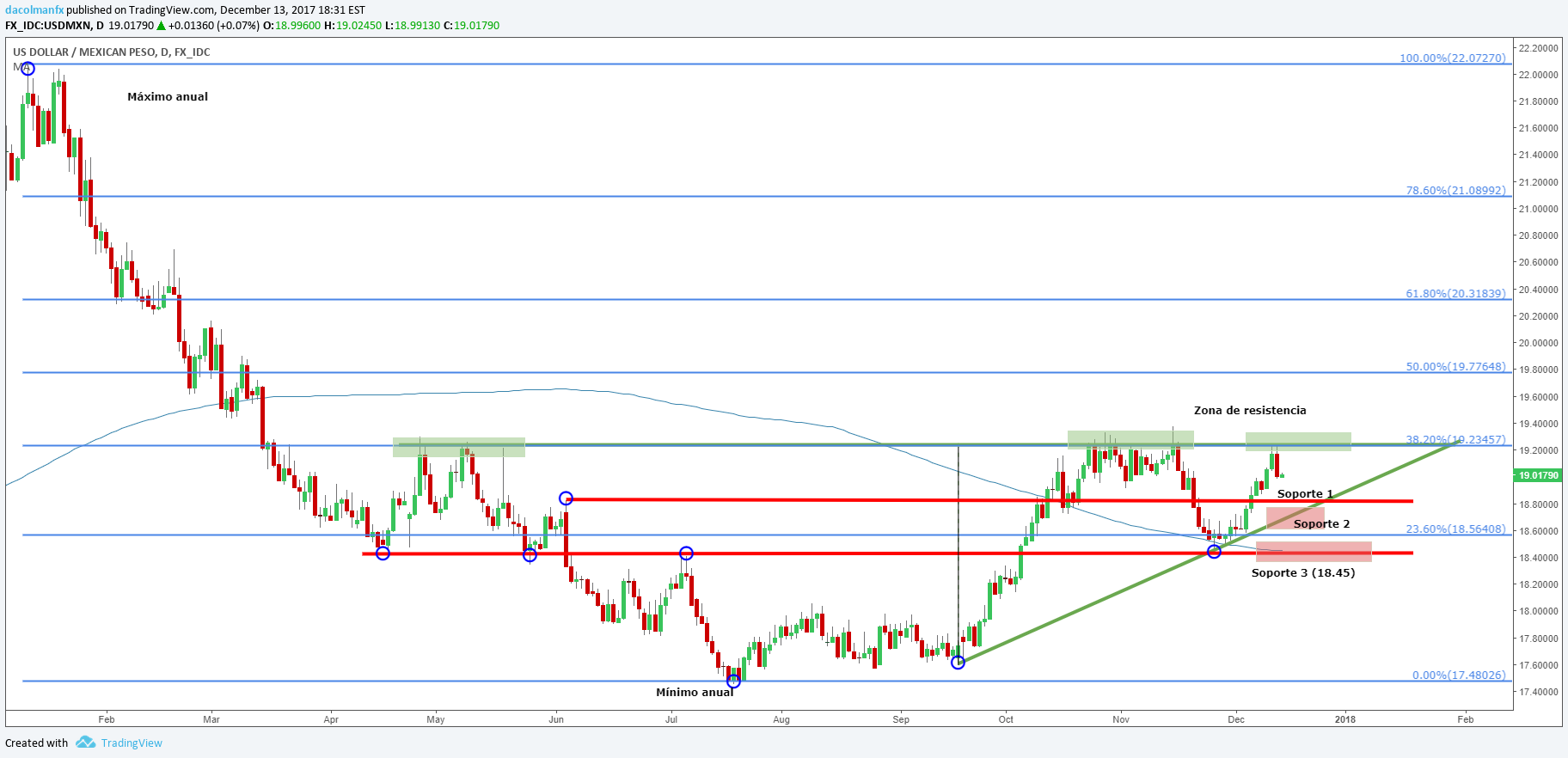
Task: Click the blue circle marker at the annual high
Action: tap(28, 69)
